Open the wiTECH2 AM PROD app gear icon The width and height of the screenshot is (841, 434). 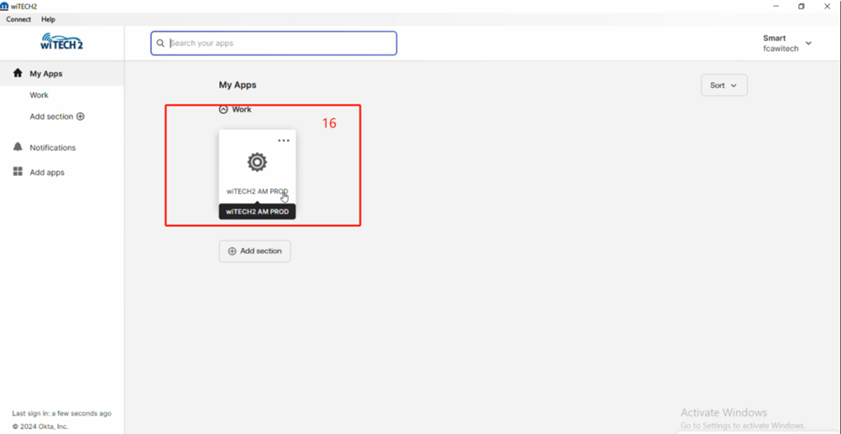257,162
